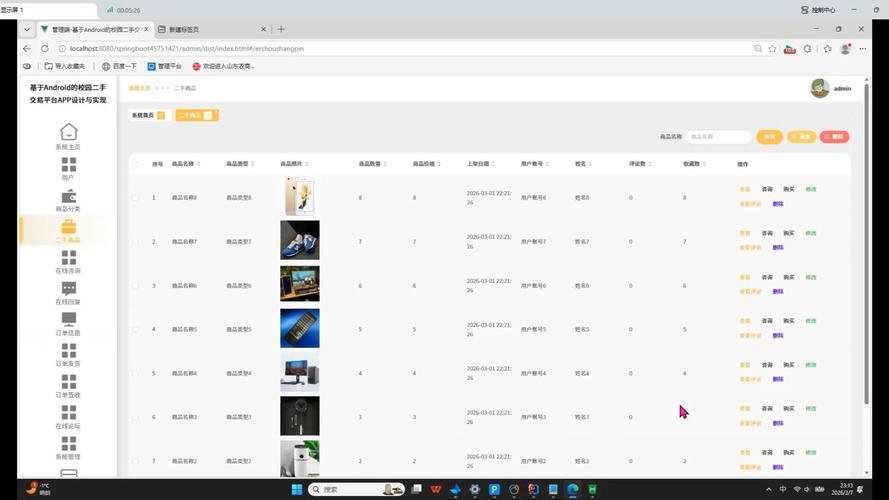Viewport: 889px width, 500px height.
Task: Open new browser tab with plus
Action: coord(281,29)
